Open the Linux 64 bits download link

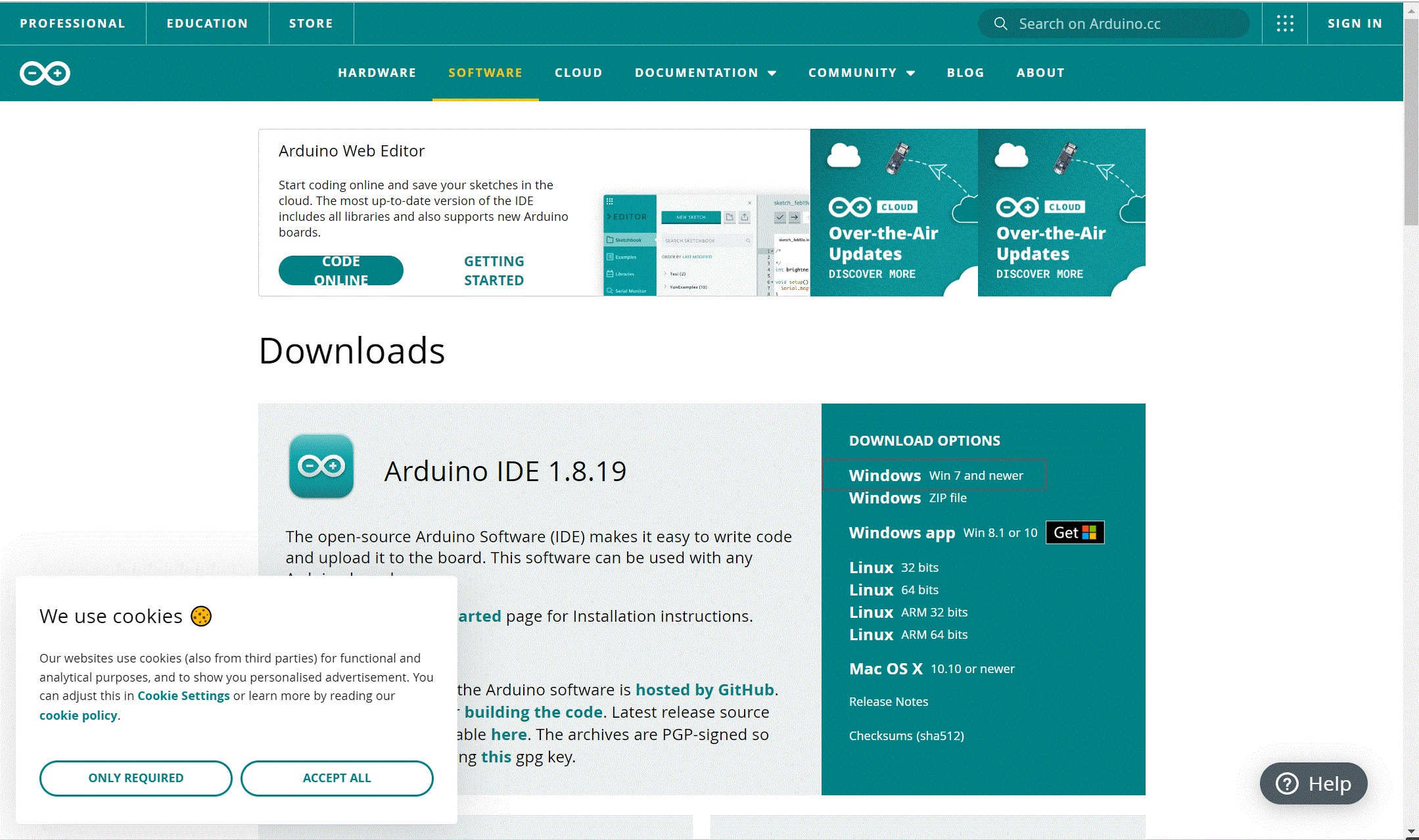pos(893,590)
